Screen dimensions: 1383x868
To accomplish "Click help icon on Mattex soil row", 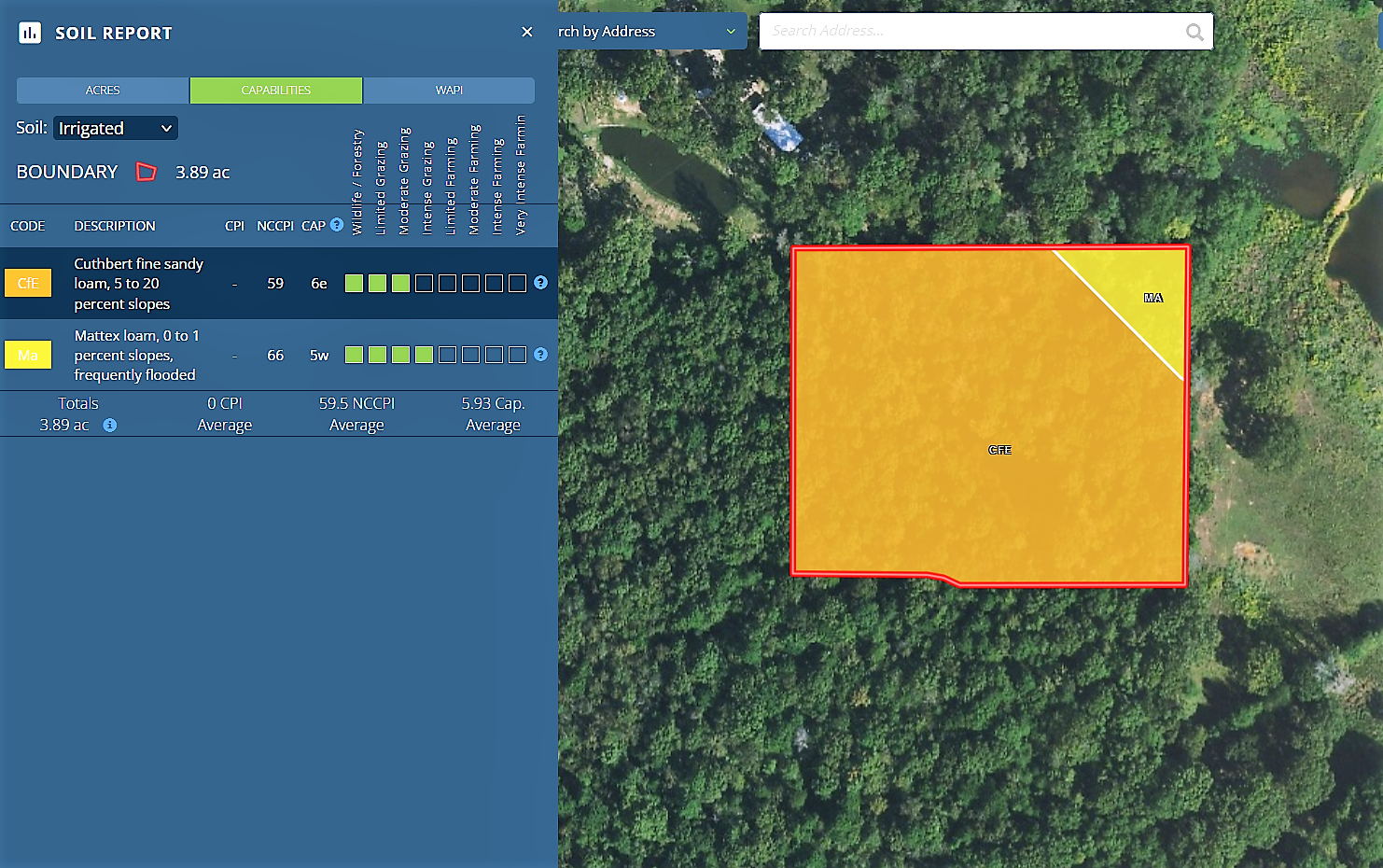I will click(540, 355).
